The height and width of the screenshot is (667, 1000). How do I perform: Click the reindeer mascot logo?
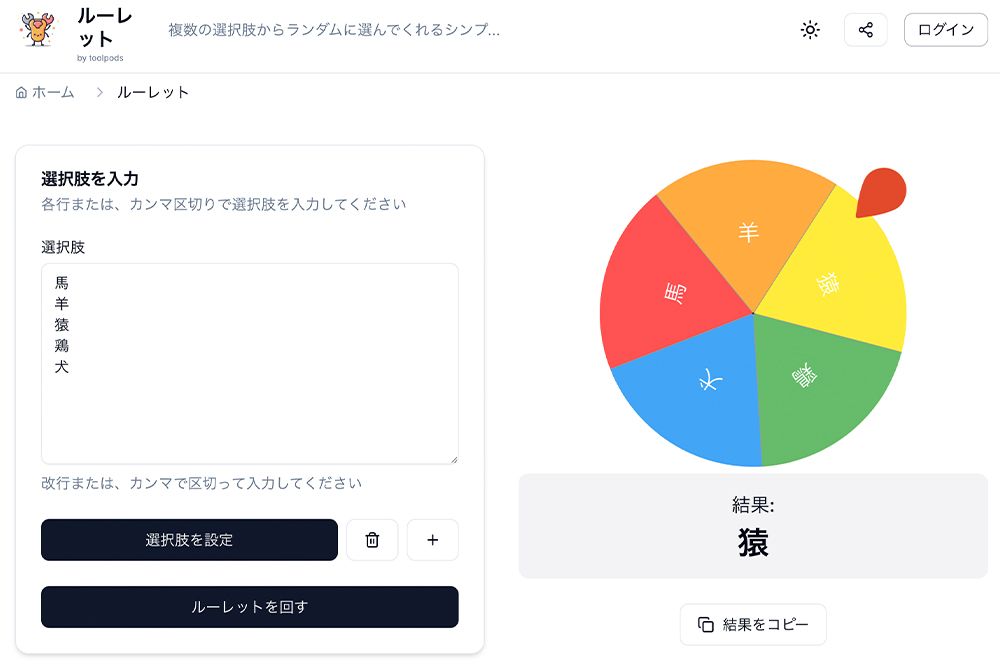37,29
